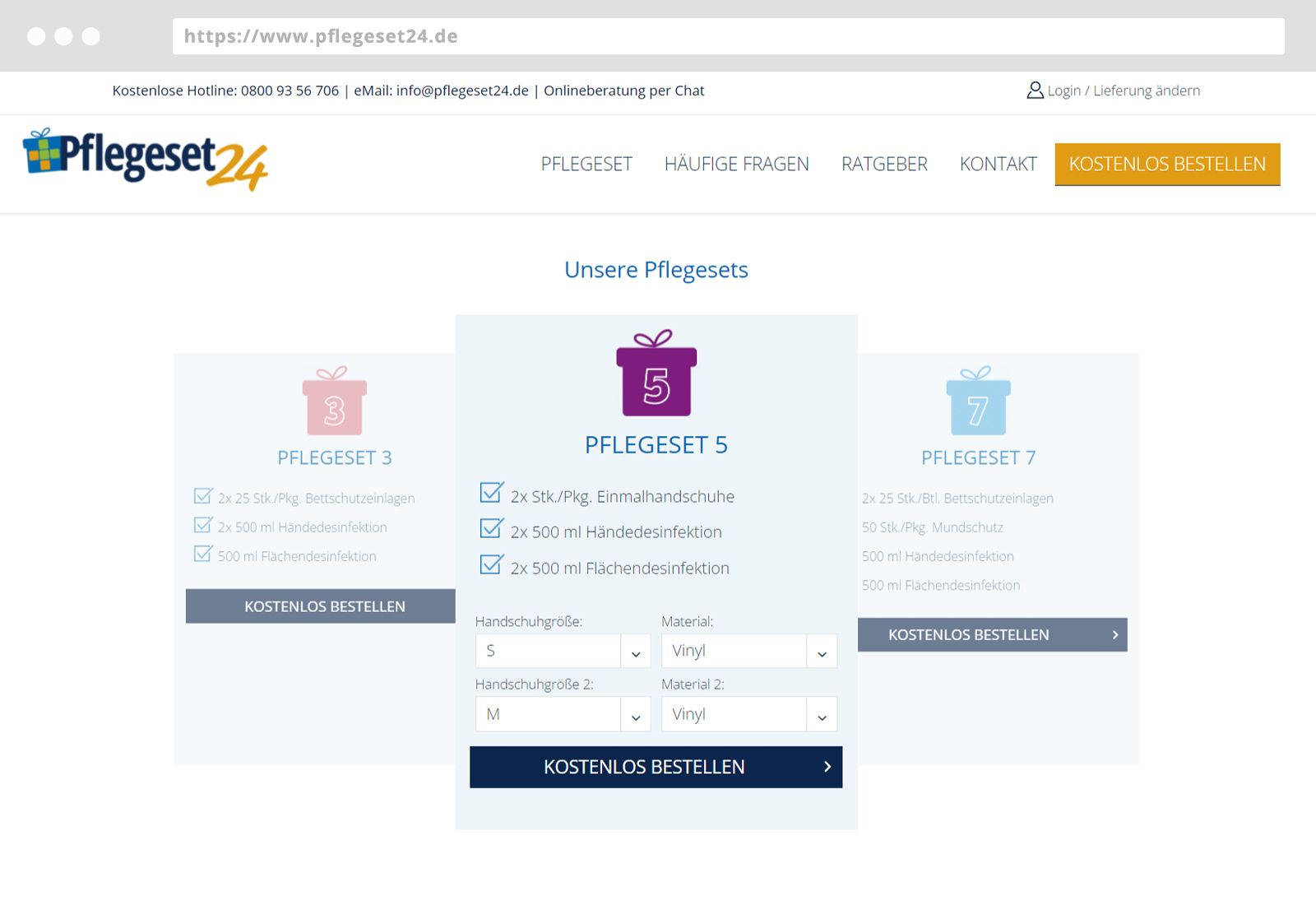Image resolution: width=1316 pixels, height=905 pixels.
Task: Click the arrow on Pflegeset 5 order button
Action: [x=827, y=767]
